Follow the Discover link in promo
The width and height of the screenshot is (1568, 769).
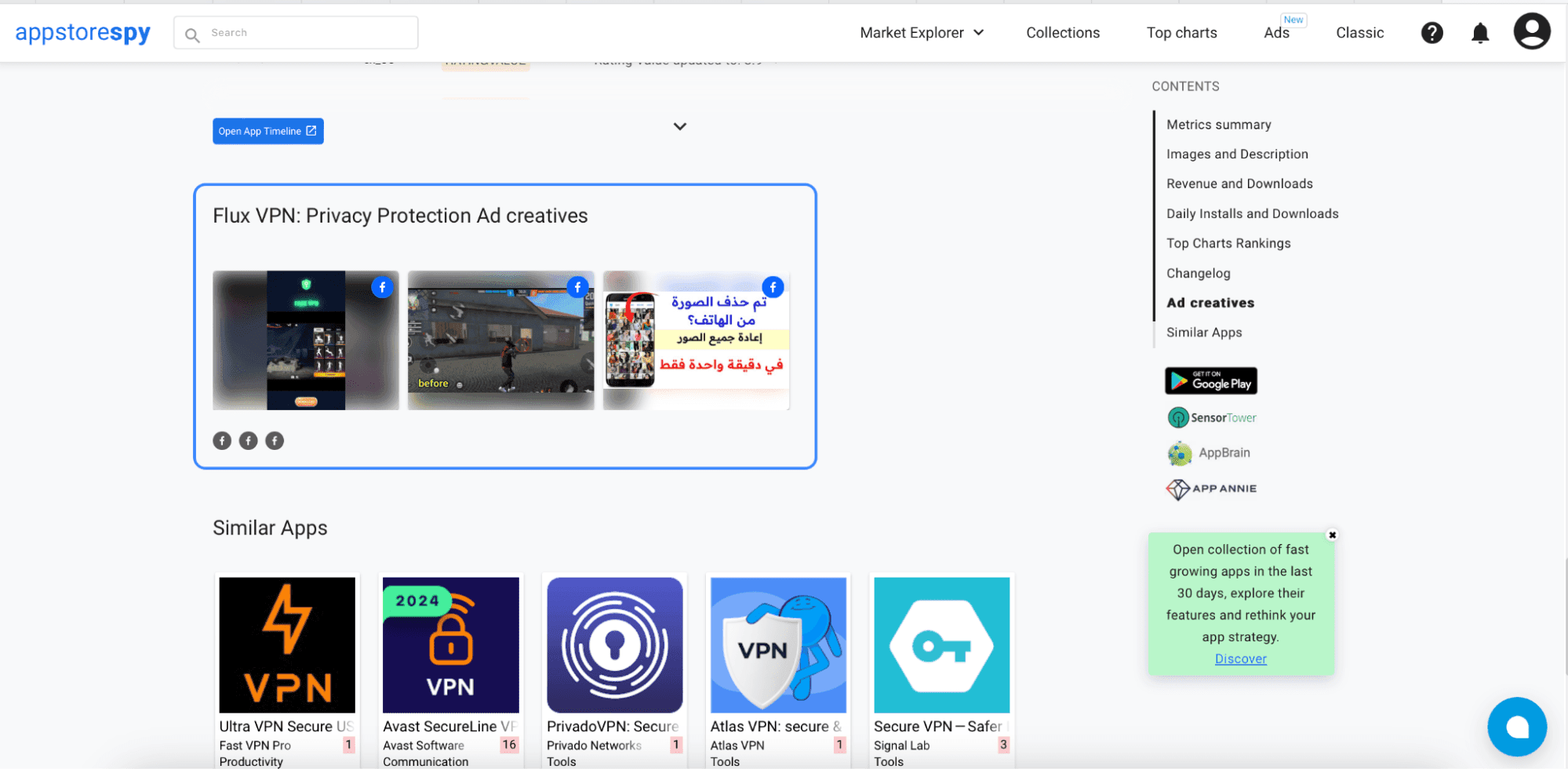(x=1240, y=659)
